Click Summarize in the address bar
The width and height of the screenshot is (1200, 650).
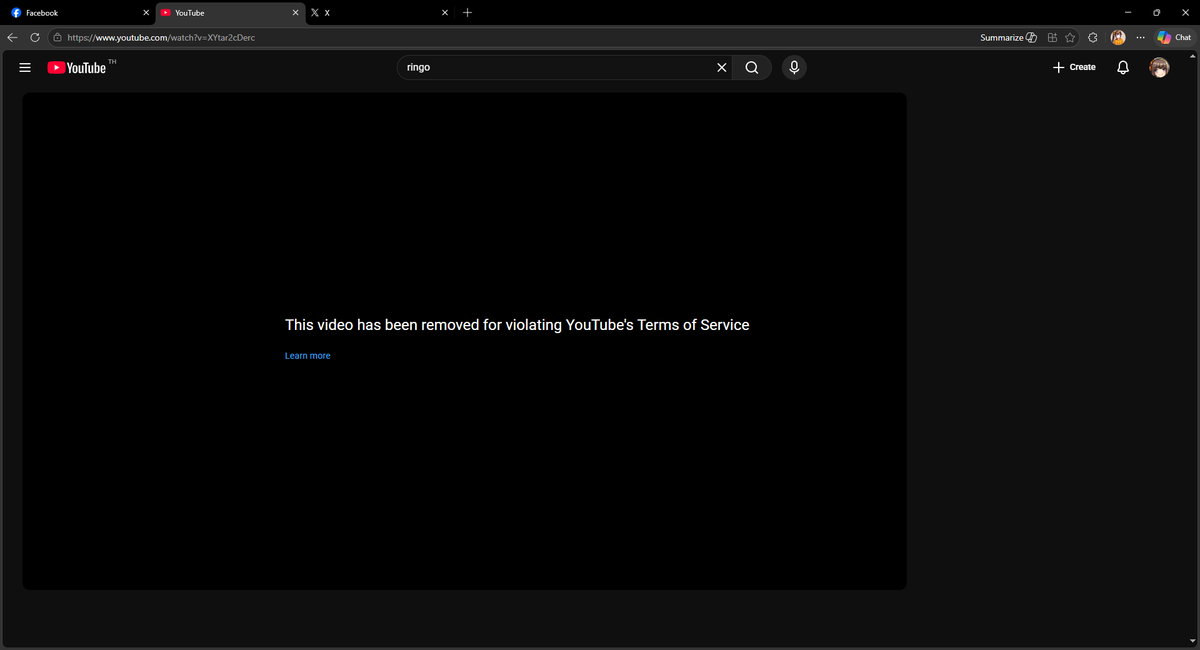click(x=1008, y=37)
